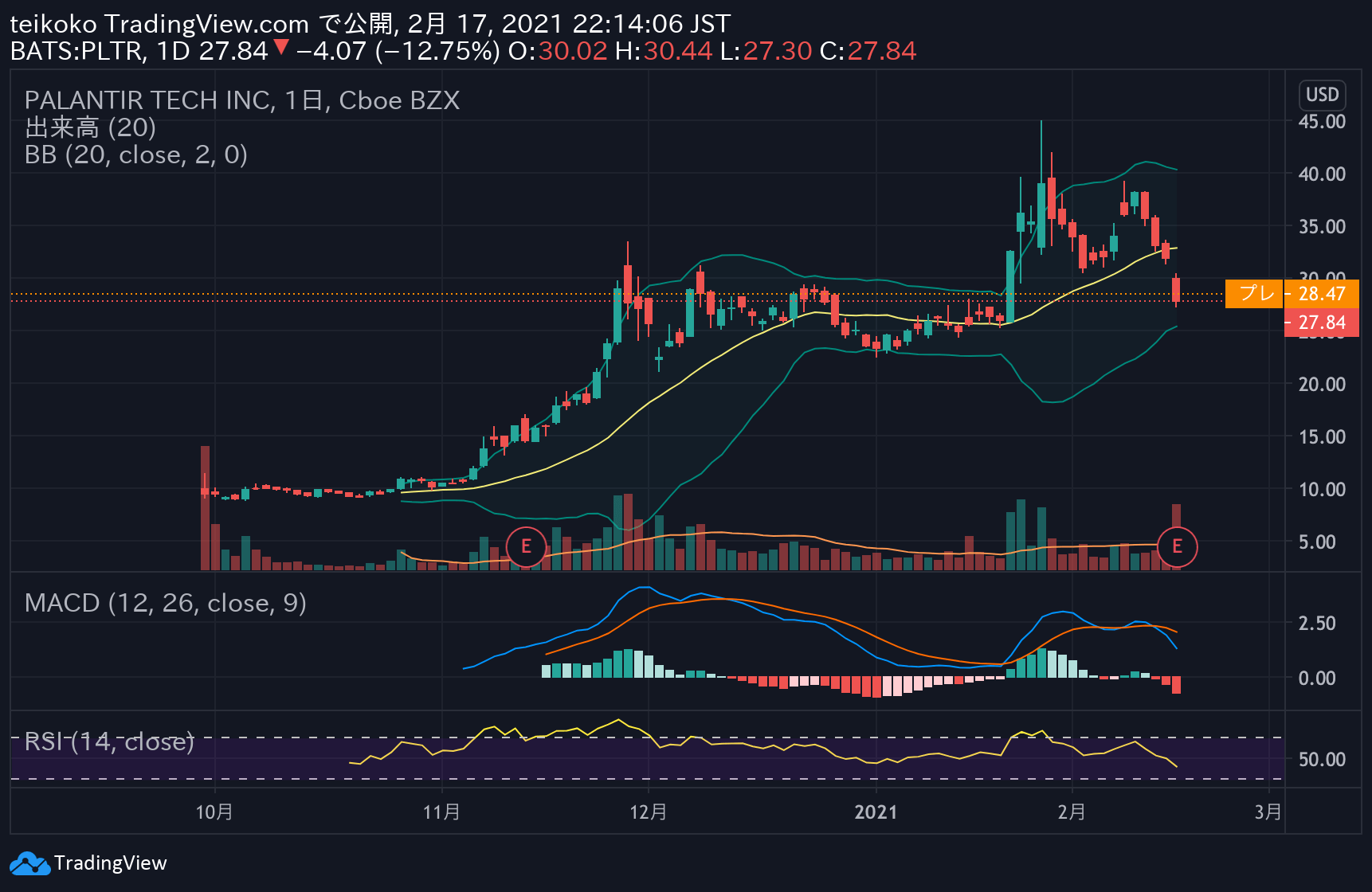1372x892 pixels.
Task: Click the 2月 date axis label
Action: click(x=1072, y=812)
